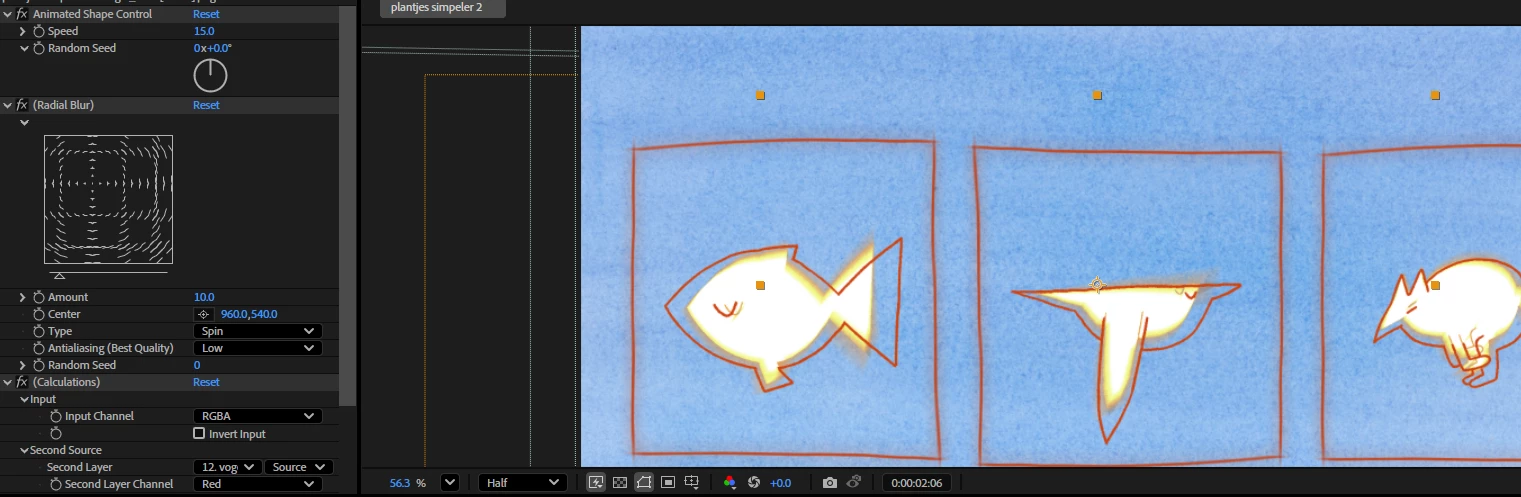
Task: Open Second Layer Channel dropdown showing Red
Action: (x=258, y=484)
